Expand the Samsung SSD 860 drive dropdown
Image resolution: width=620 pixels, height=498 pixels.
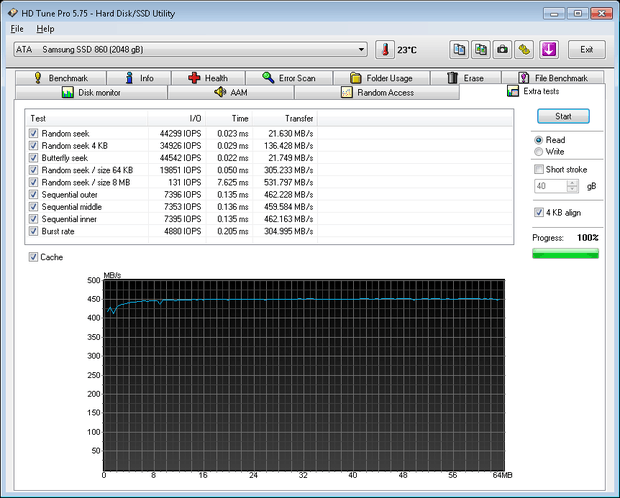[x=361, y=49]
